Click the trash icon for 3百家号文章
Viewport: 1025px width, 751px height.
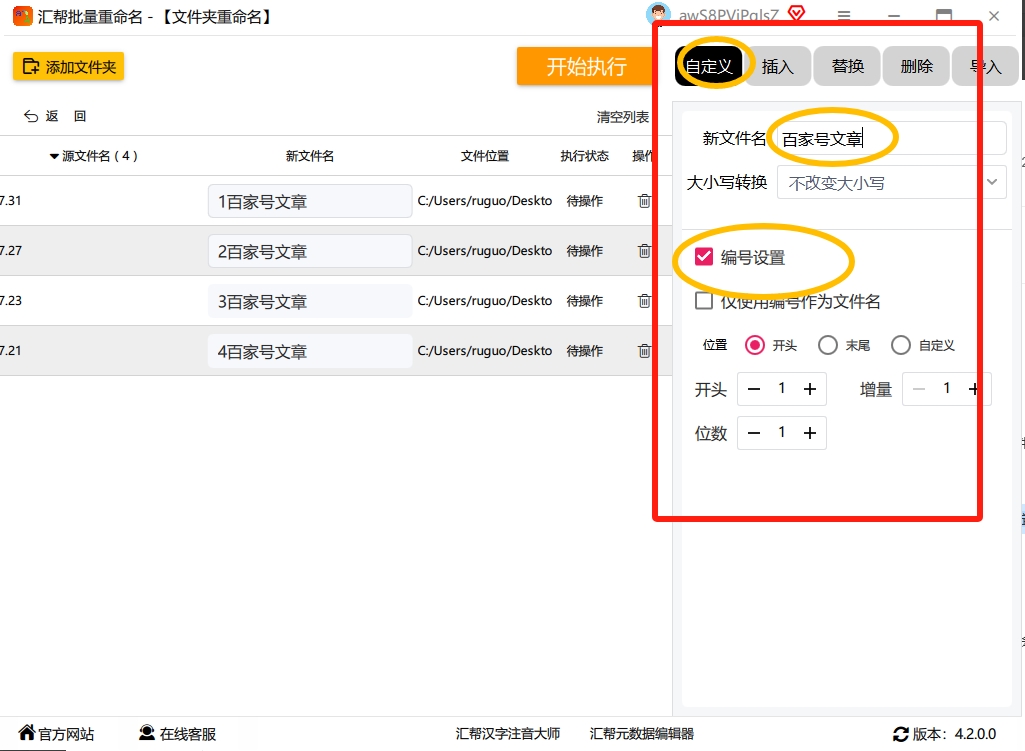click(x=644, y=301)
